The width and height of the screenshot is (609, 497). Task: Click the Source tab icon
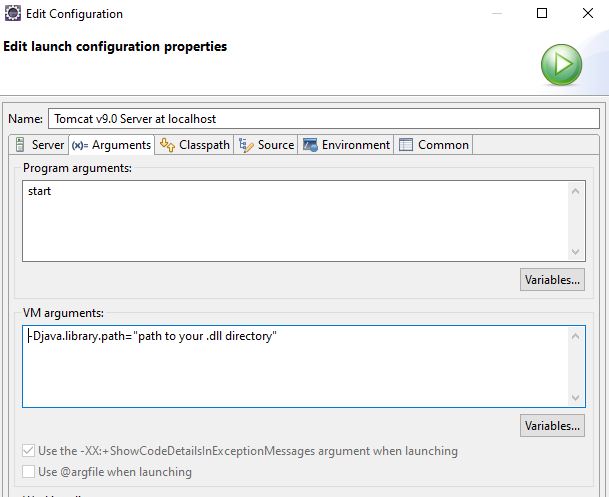246,145
